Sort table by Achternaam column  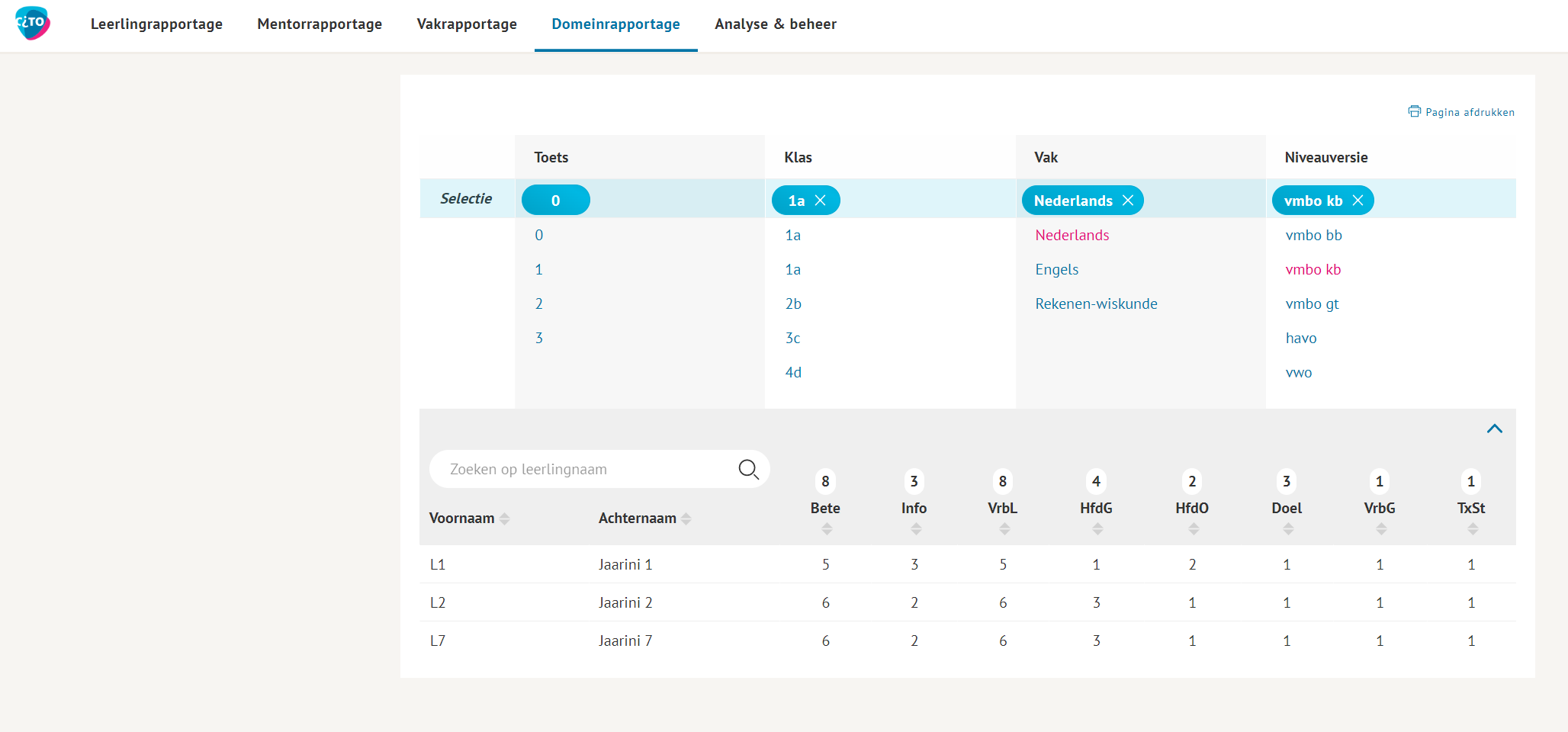[x=686, y=518]
